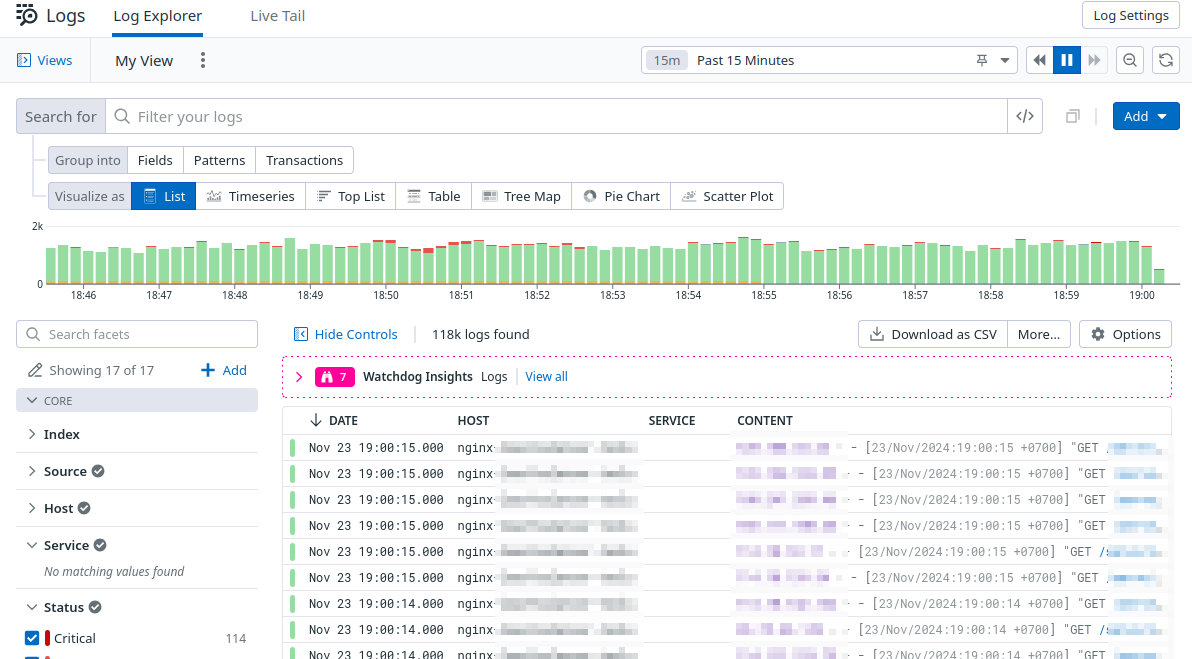Open the raw query editor code icon
The width and height of the screenshot is (1192, 659).
click(x=1024, y=116)
